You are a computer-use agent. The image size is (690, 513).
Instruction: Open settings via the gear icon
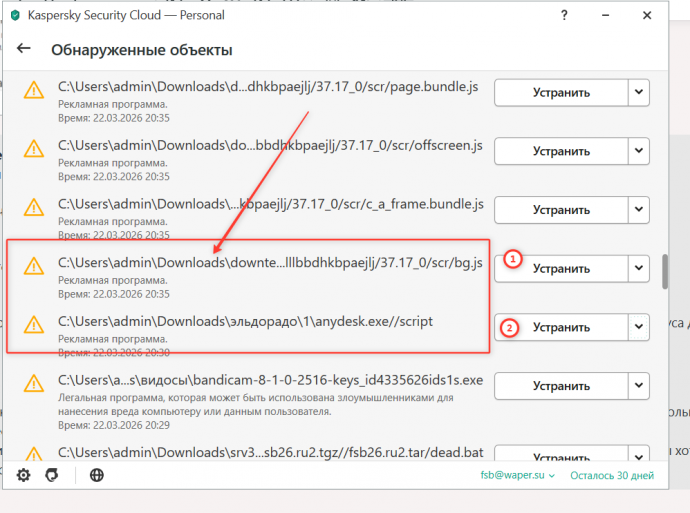[x=23, y=475]
